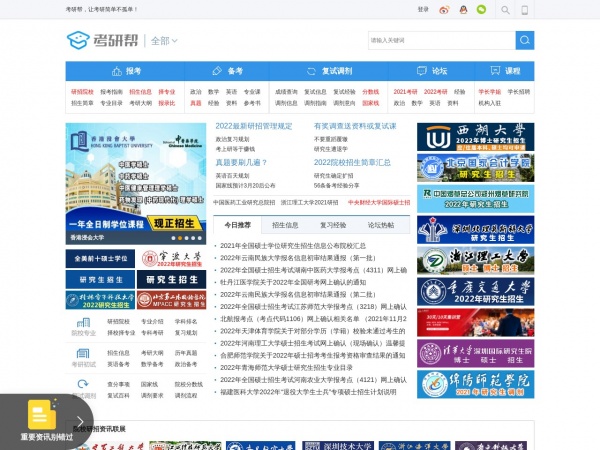Open the 北京国家会计学院 研究生招生 banner
This screenshot has height=450, width=600.
point(476,168)
